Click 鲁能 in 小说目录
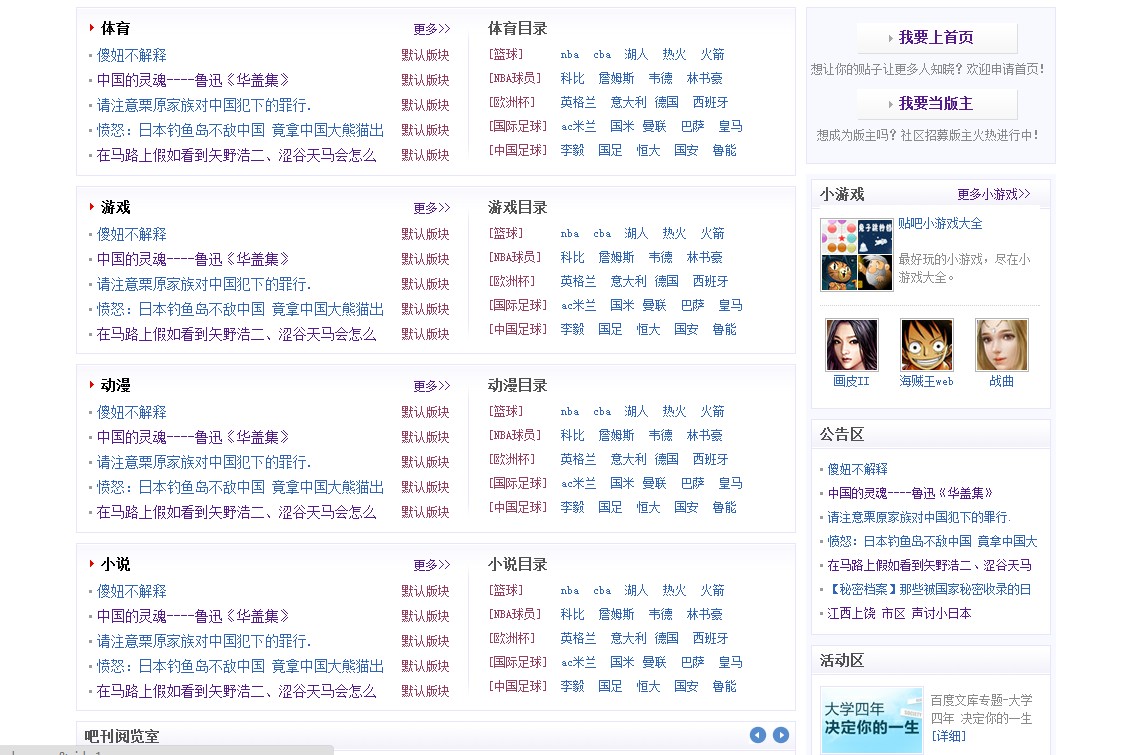1129x755 pixels. pos(724,687)
